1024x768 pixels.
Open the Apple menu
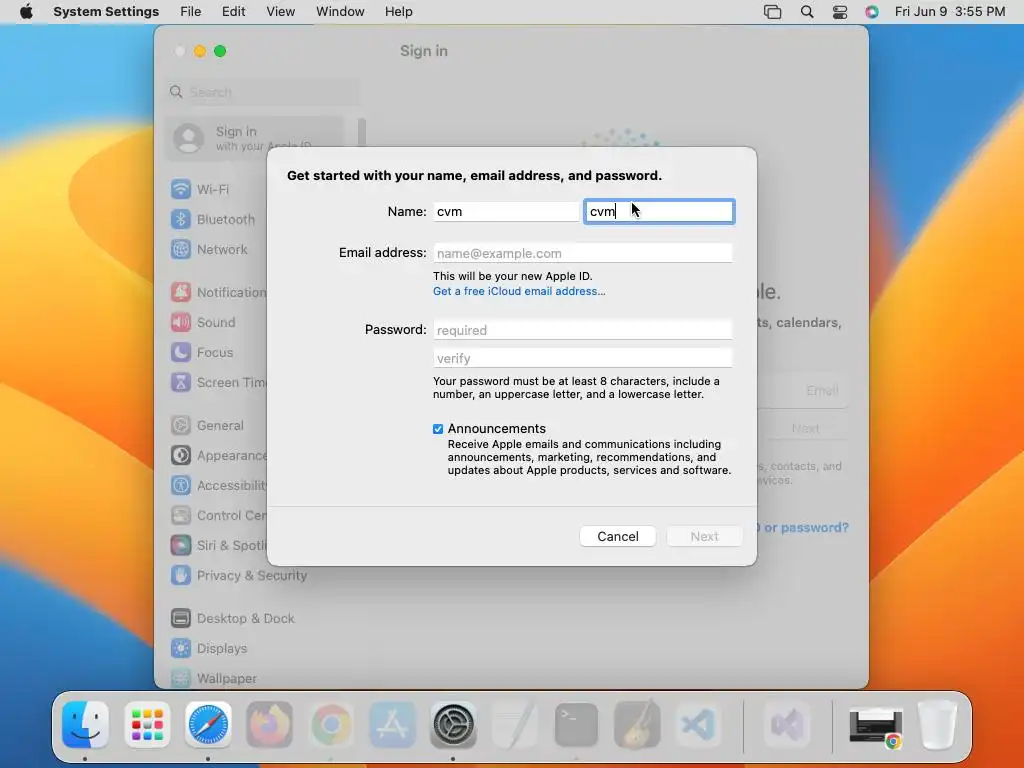point(26,12)
